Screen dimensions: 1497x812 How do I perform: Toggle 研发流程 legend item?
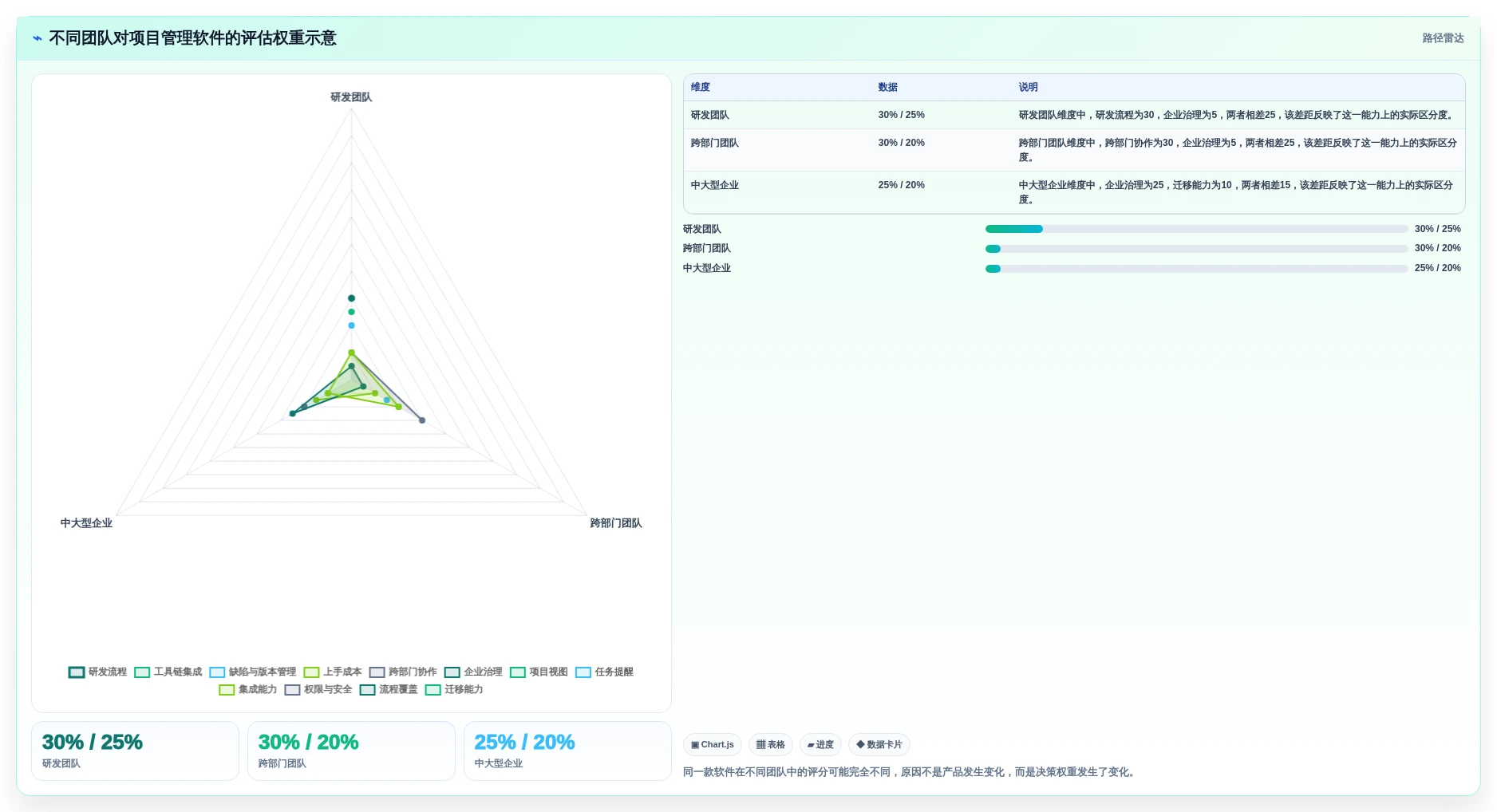(x=97, y=672)
